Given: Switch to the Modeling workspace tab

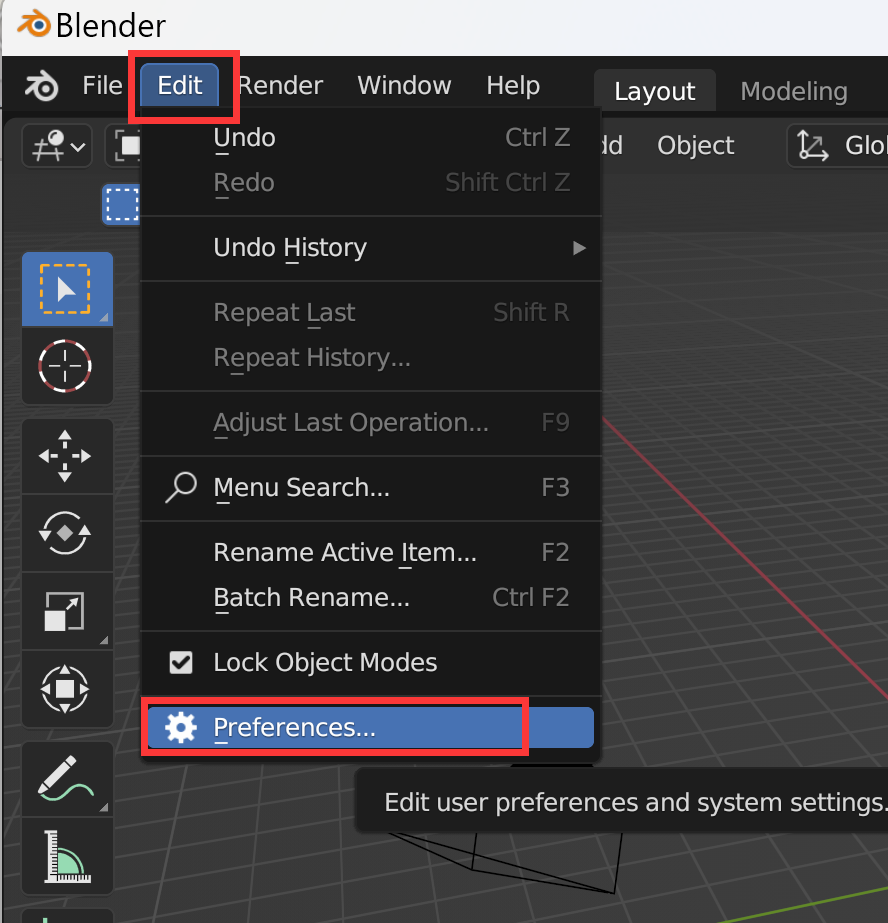Looking at the screenshot, I should pyautogui.click(x=793, y=92).
